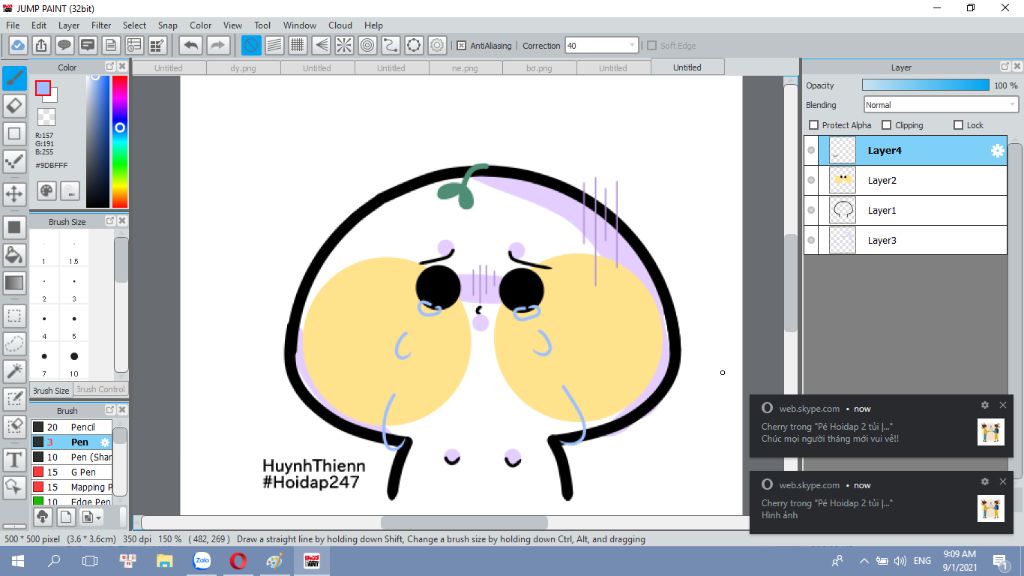Toggle the AntiAliasing checkbox

pos(461,46)
